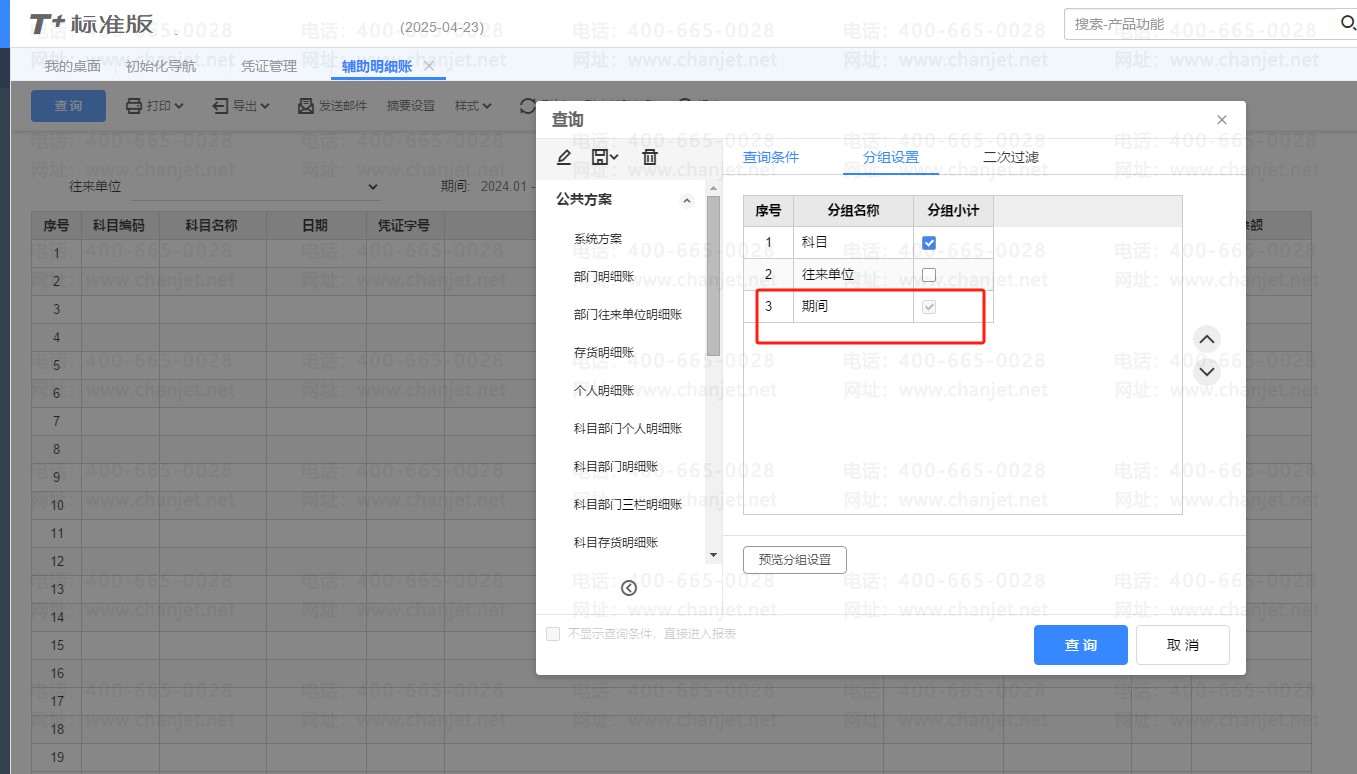Screen dimensions: 1357x774
Task: Enable 分组小计 checkbox for 往来单位
Action: (x=929, y=274)
